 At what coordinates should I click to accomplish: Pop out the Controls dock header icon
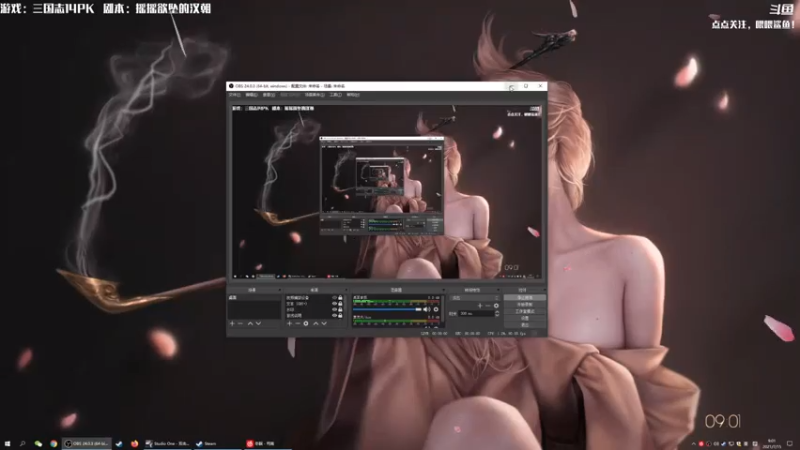tap(545, 290)
